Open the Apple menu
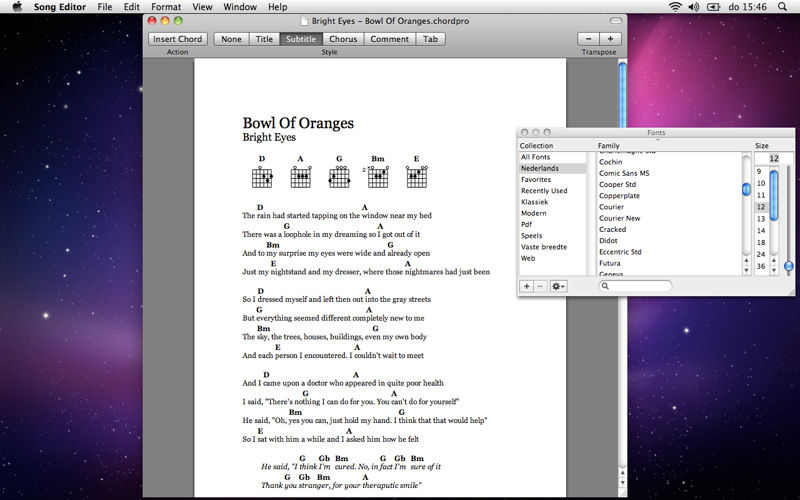 [17, 7]
